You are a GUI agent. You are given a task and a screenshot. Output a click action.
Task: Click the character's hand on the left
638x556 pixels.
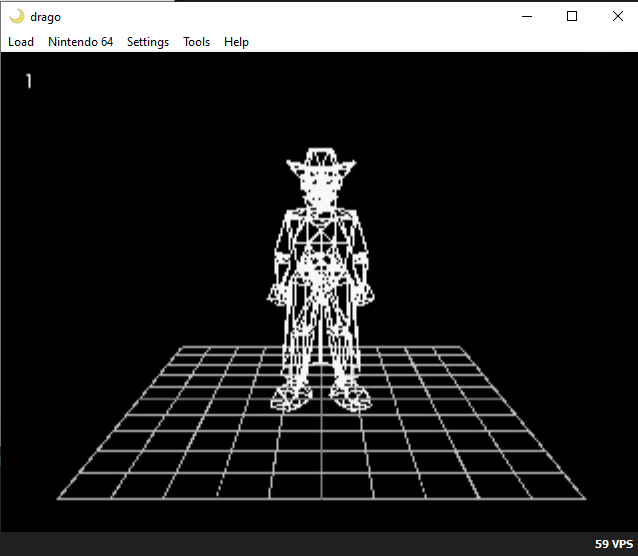click(277, 293)
